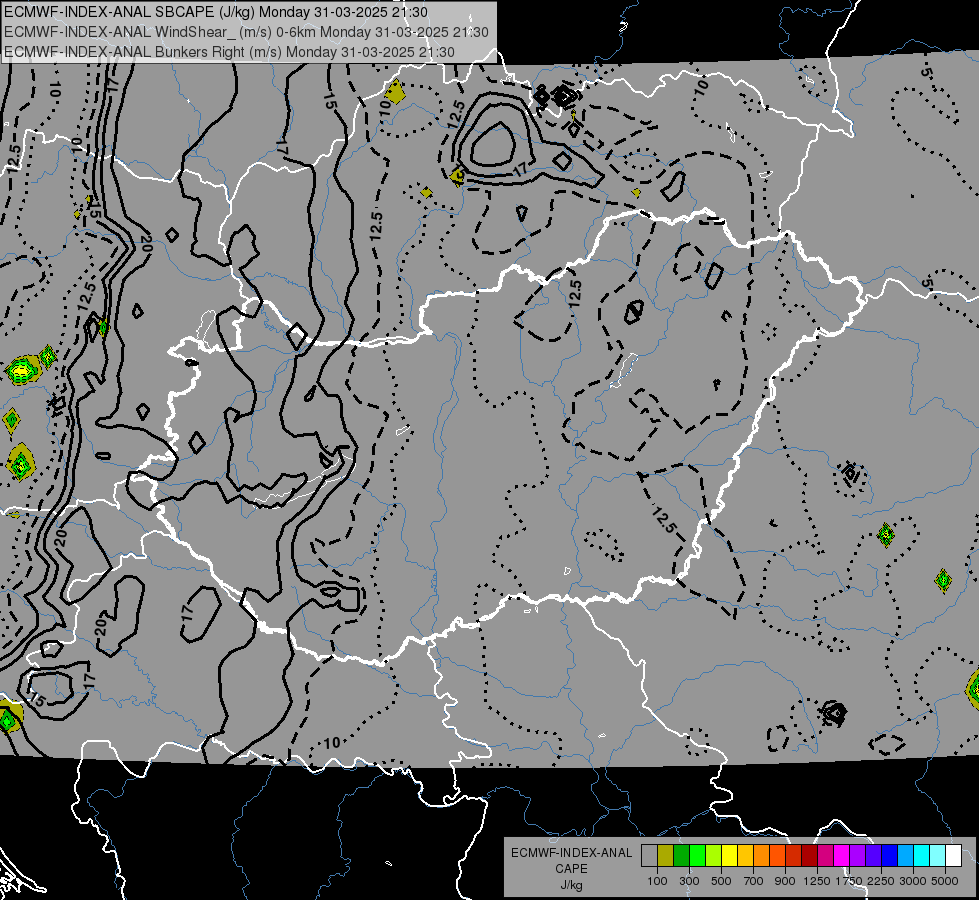This screenshot has height=900, width=979.
Task: Pick the white swatch above 5000
Action: (953, 855)
